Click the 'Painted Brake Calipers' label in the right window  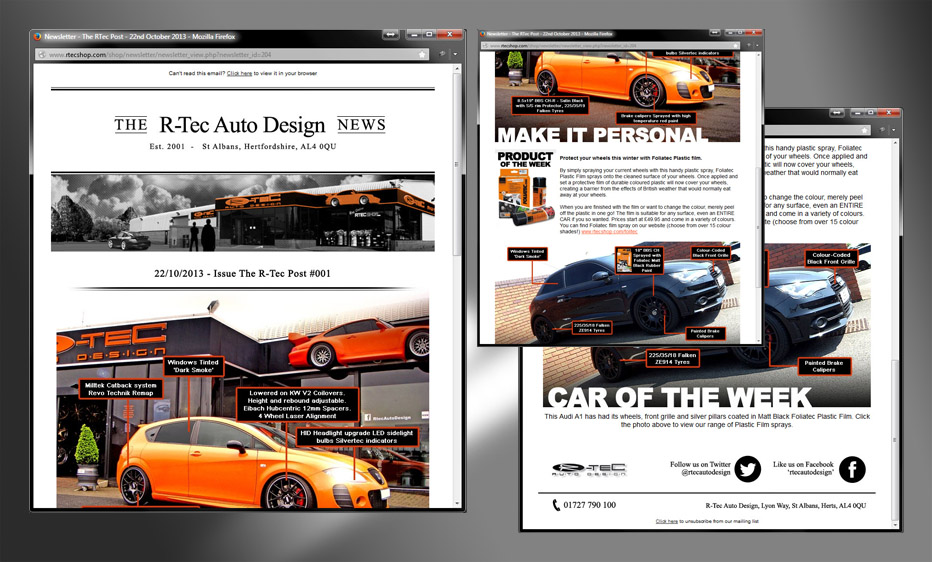click(x=824, y=366)
